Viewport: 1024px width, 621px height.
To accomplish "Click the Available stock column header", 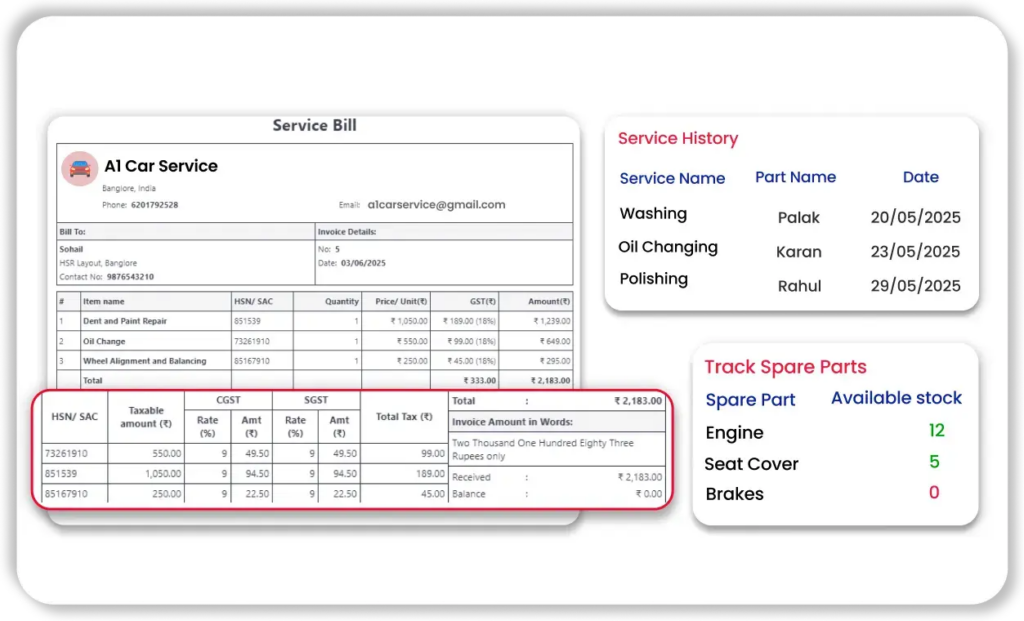I will click(896, 398).
